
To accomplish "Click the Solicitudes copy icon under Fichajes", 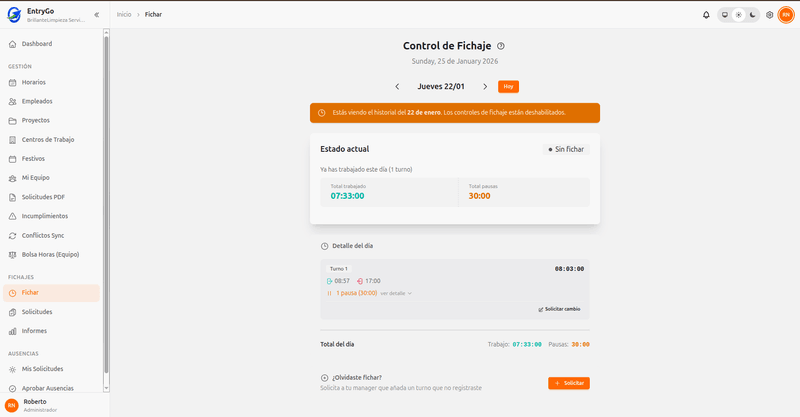I will pyautogui.click(x=13, y=312).
